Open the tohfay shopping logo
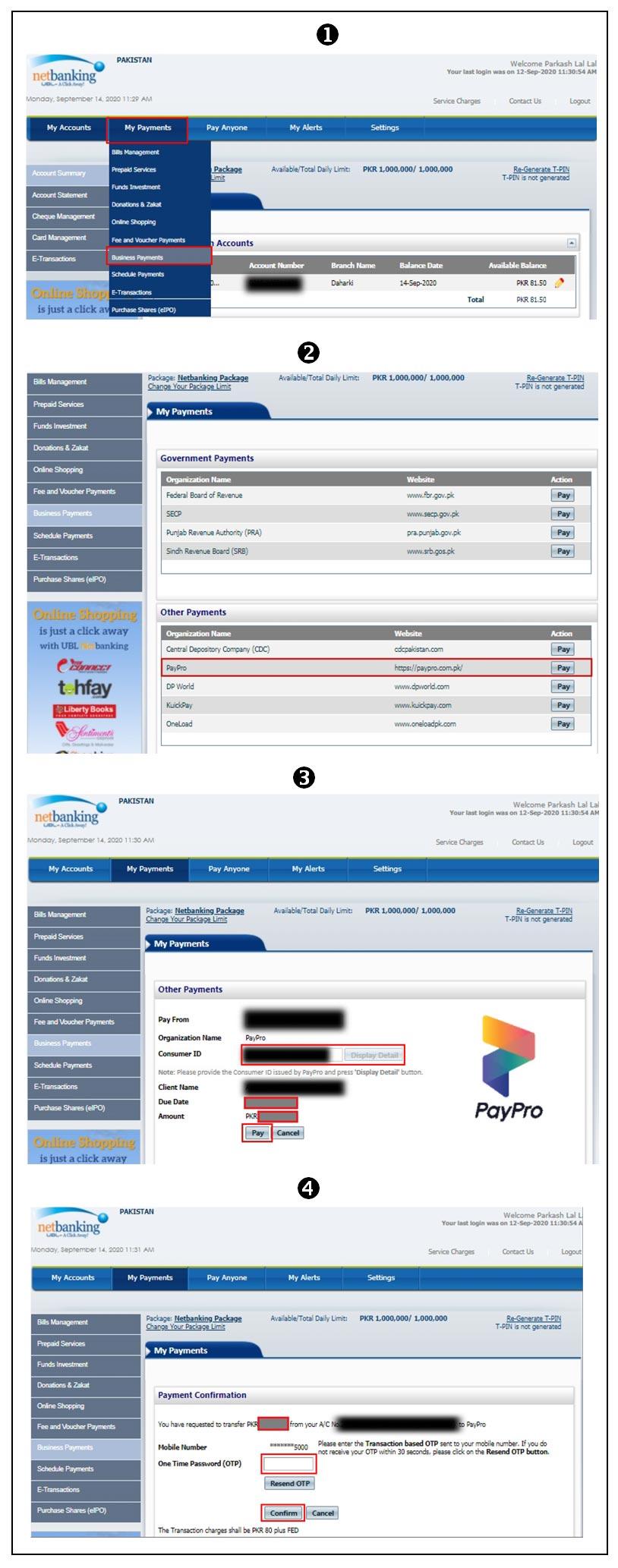 pyautogui.click(x=85, y=688)
